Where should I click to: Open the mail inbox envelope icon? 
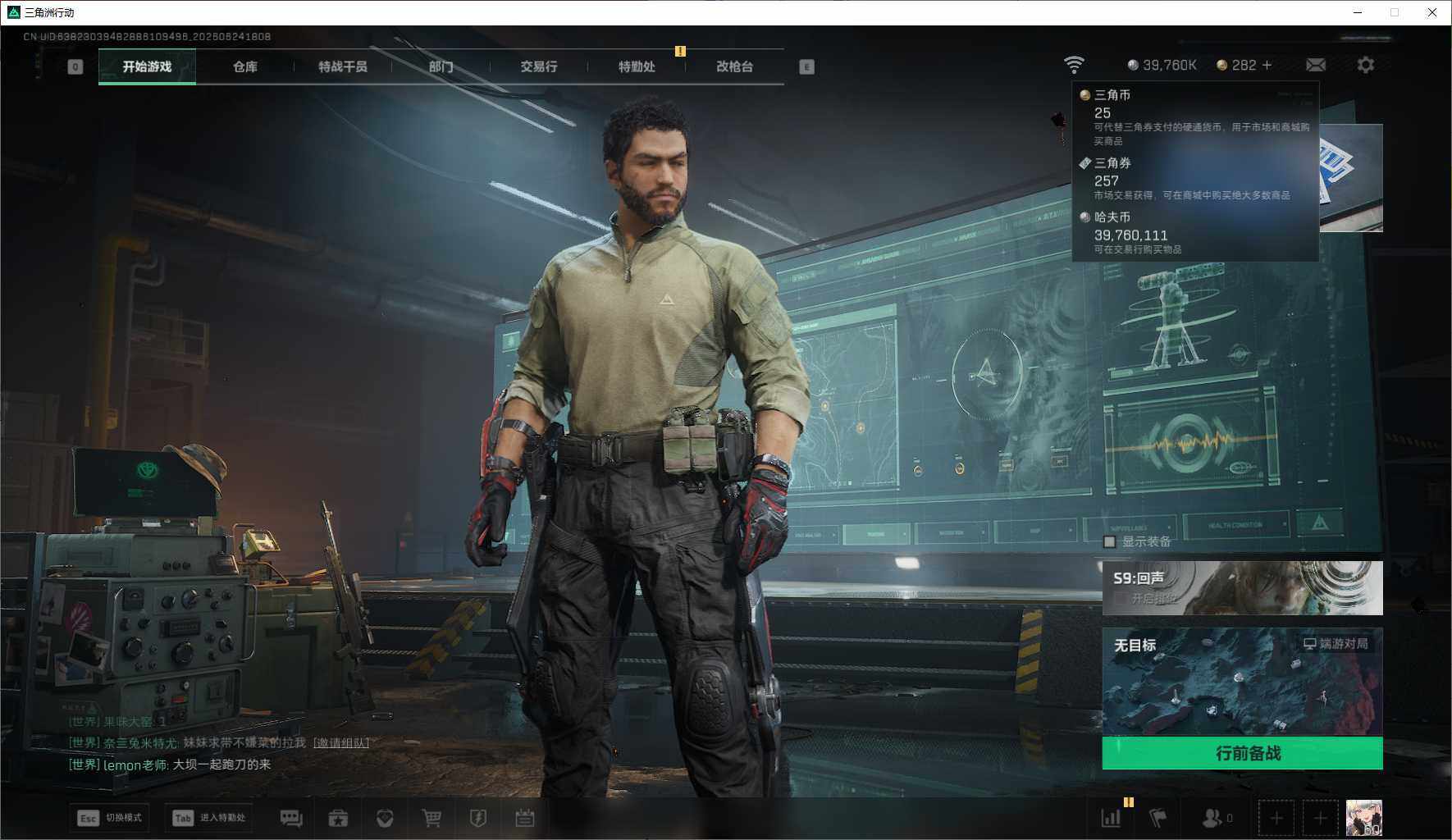(1316, 65)
